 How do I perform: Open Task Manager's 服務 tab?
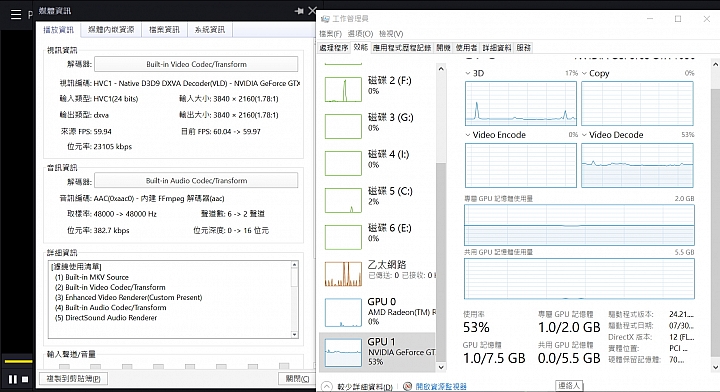pos(523,47)
